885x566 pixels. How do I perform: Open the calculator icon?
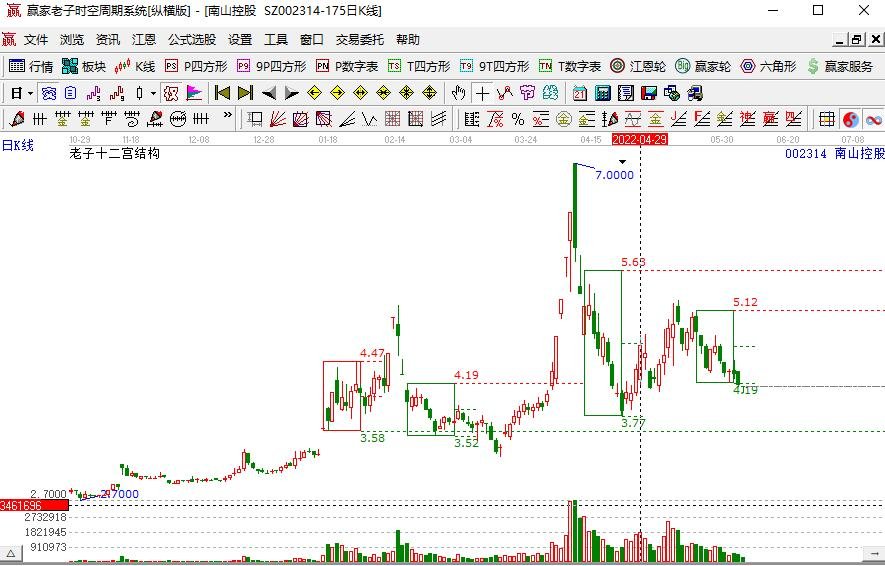(603, 93)
